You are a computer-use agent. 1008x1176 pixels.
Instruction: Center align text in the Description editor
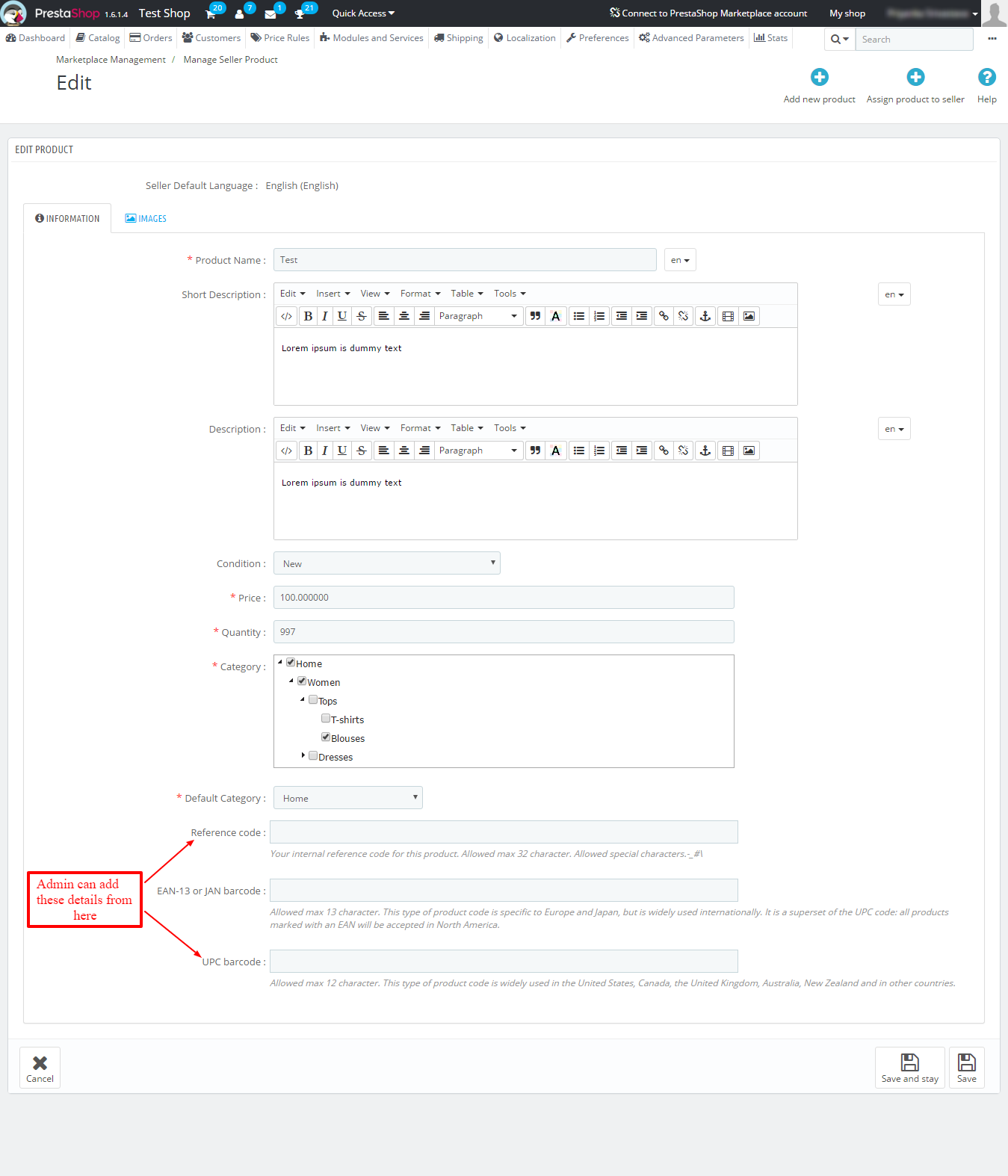click(404, 451)
